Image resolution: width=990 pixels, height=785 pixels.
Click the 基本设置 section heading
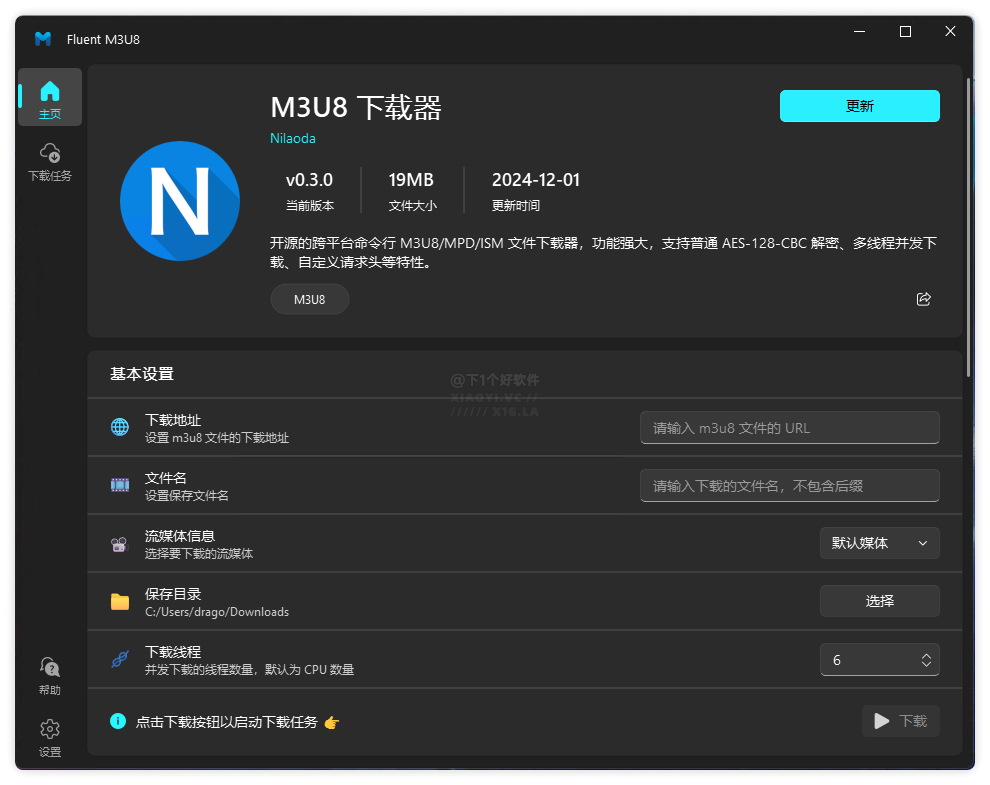(142, 374)
